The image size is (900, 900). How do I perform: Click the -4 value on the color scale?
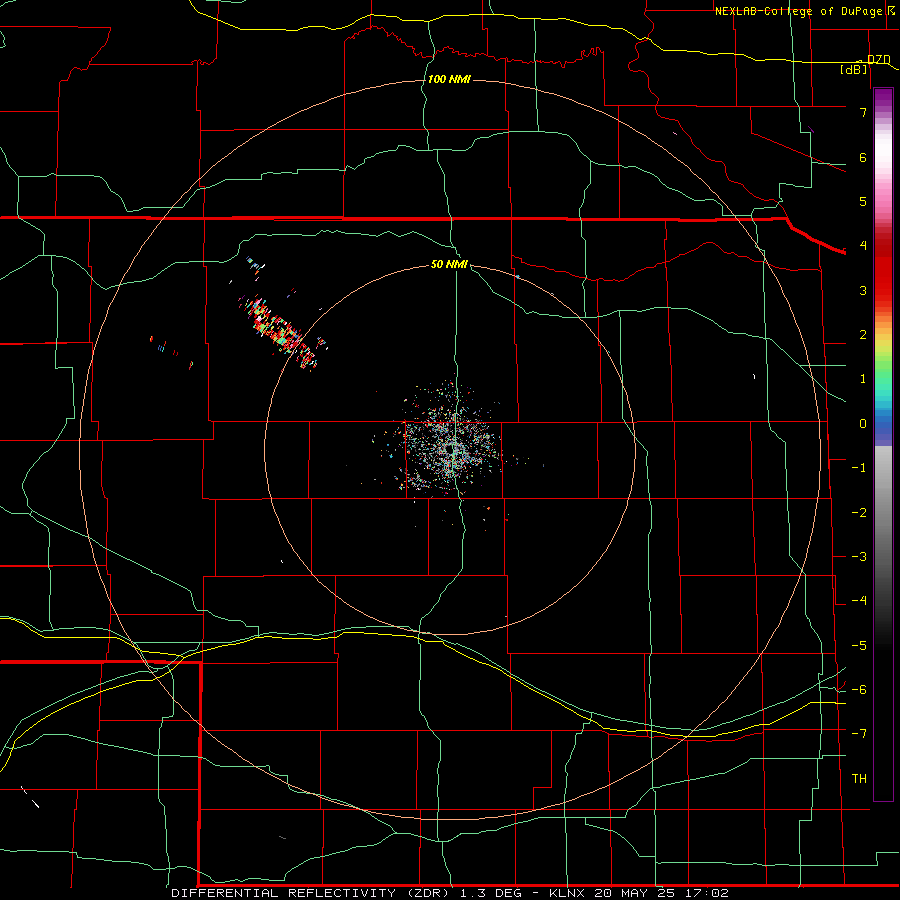859,601
